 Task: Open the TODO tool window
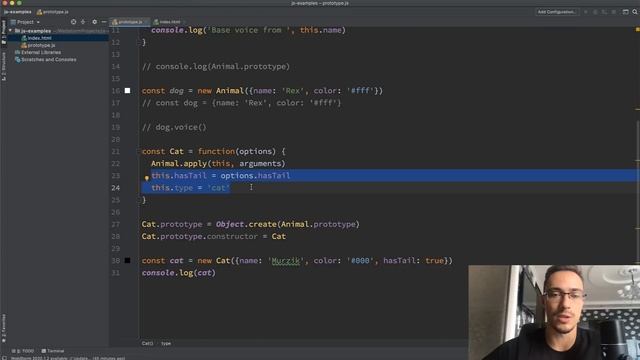[23, 351]
